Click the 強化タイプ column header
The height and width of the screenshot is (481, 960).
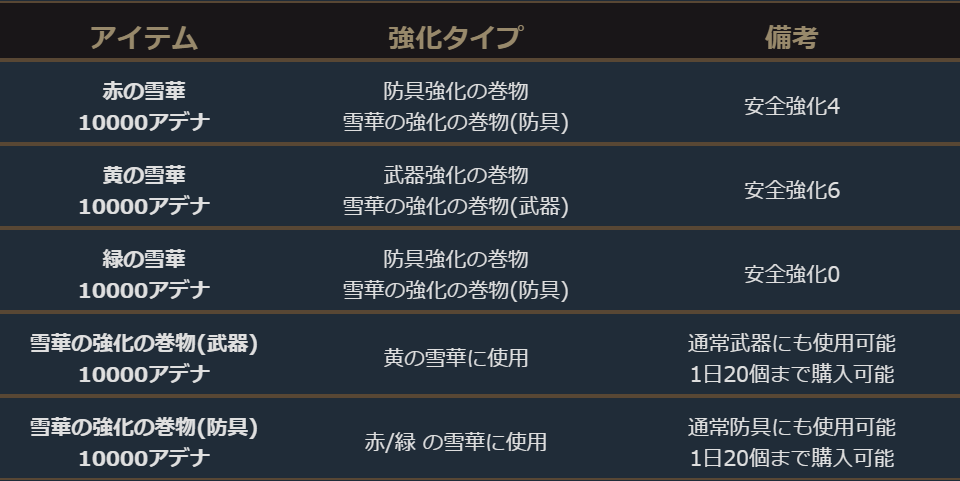(x=455, y=38)
